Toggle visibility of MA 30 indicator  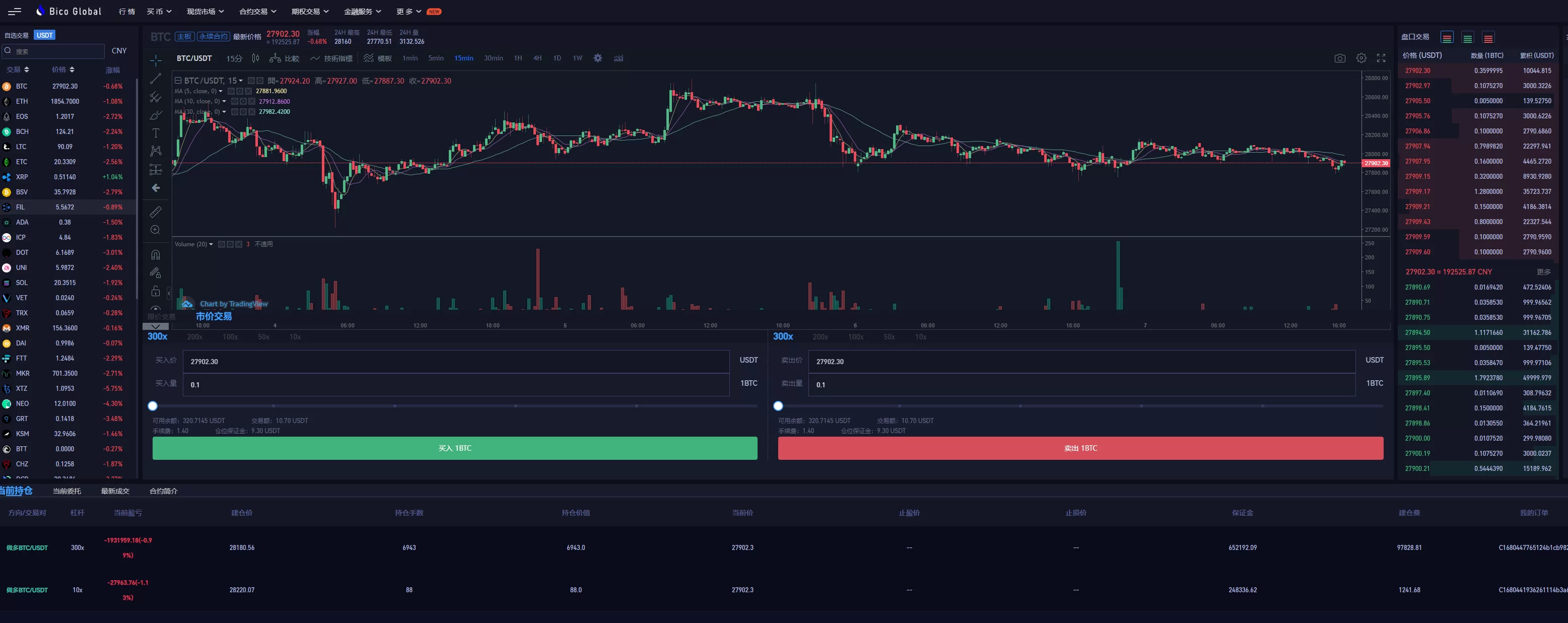[234, 112]
